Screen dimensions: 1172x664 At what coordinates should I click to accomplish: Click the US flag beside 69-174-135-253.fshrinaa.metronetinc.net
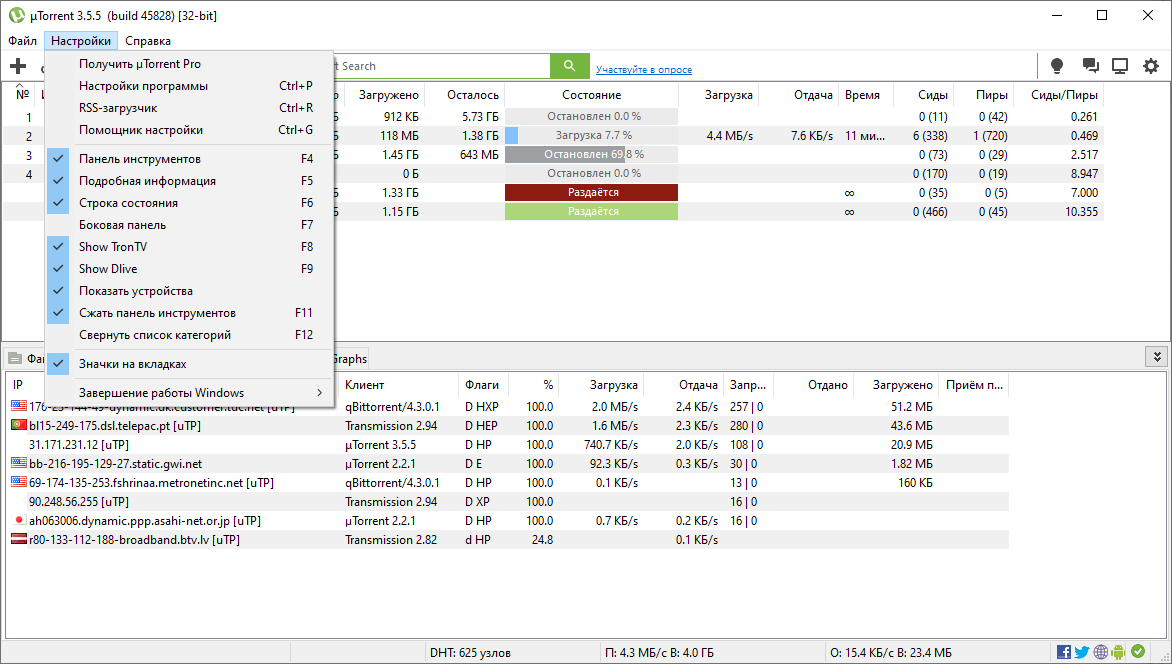(19, 482)
